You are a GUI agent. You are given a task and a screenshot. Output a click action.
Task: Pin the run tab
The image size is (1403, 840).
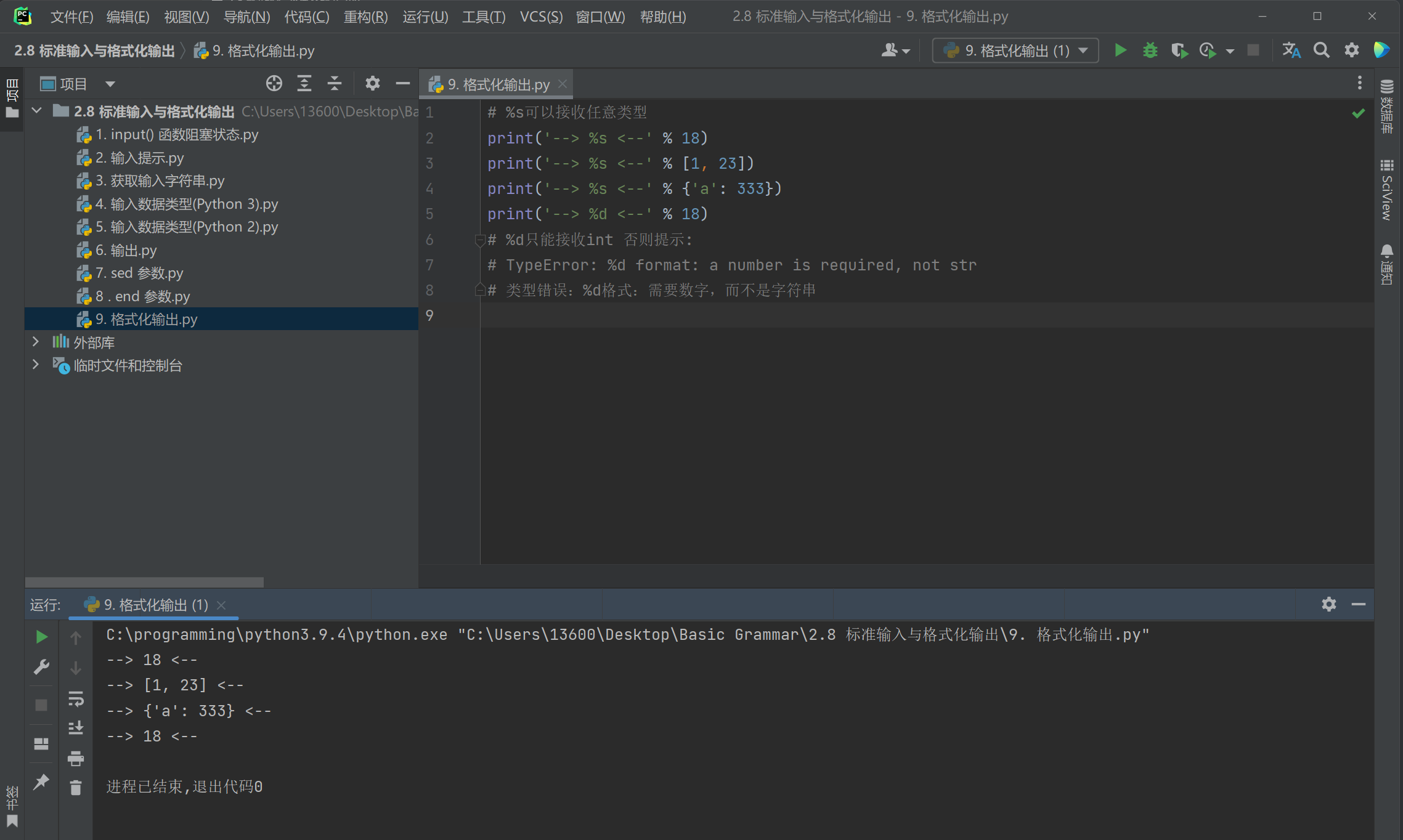pos(41,781)
